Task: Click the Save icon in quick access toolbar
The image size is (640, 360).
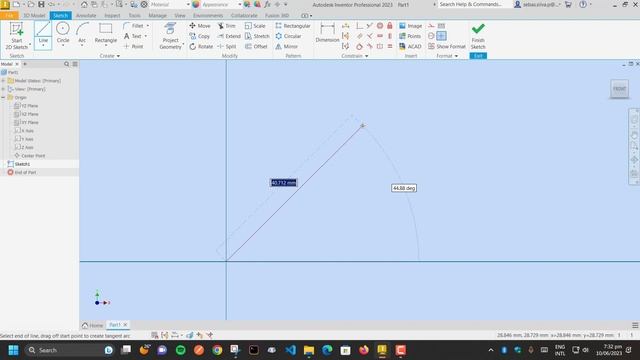Action: click(x=41, y=4)
